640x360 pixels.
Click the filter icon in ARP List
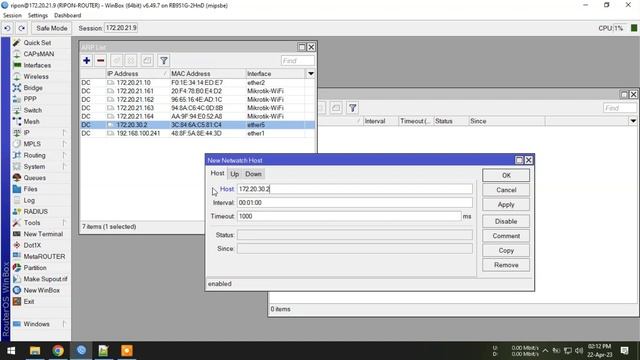click(164, 60)
